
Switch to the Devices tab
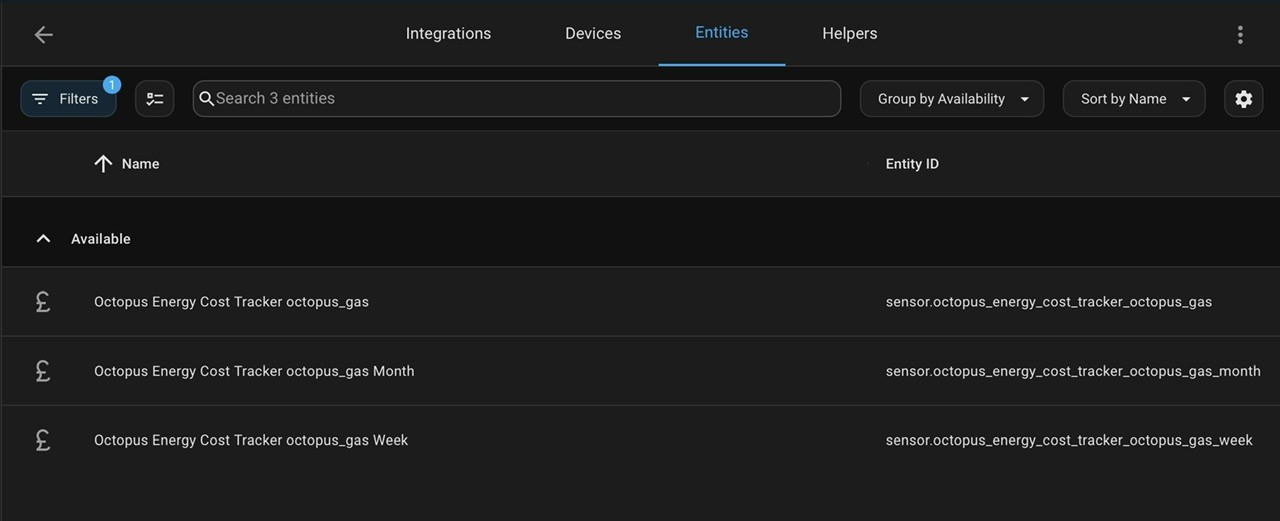click(x=593, y=33)
